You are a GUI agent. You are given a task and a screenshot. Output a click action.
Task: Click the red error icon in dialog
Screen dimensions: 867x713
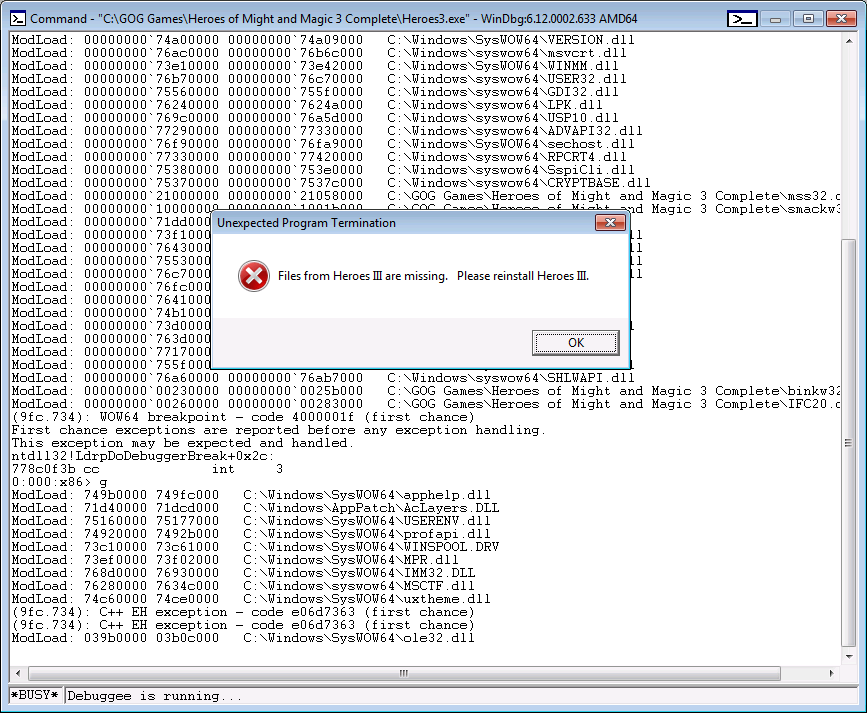(254, 276)
